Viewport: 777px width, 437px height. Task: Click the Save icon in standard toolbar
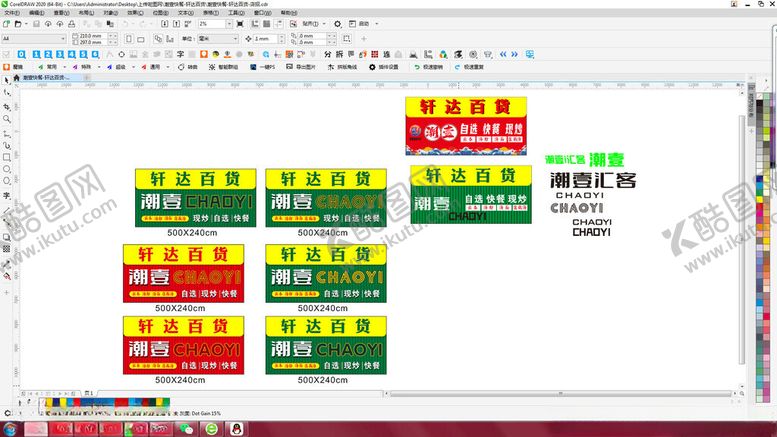point(36,23)
